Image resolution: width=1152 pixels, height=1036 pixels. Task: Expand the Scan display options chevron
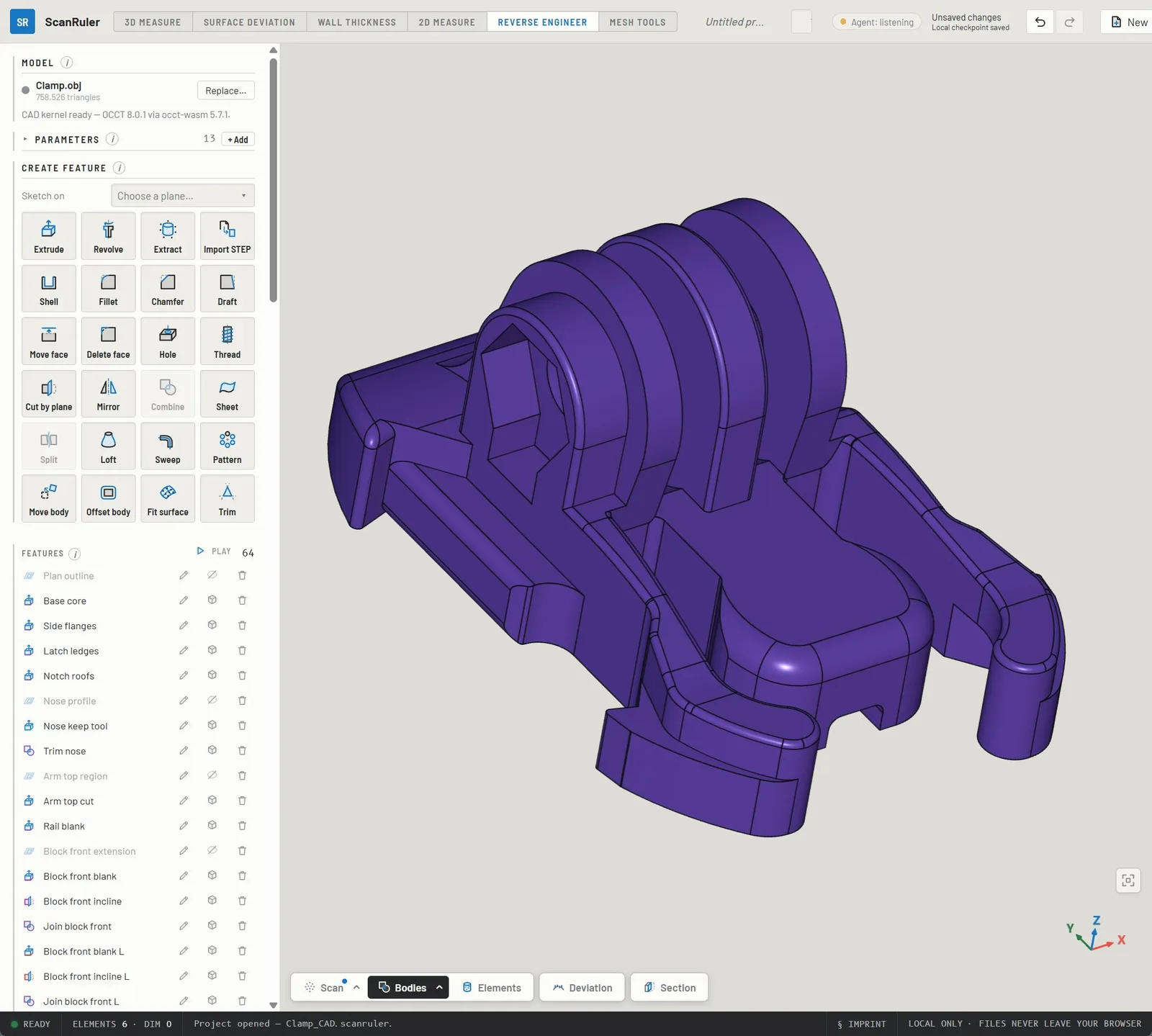click(x=356, y=988)
